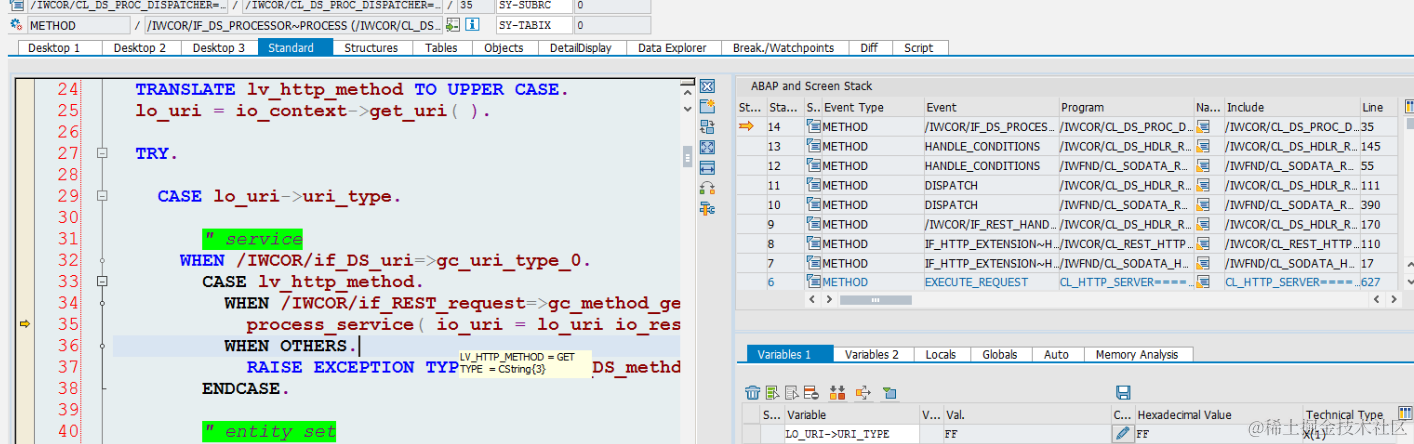Click the orange export arrow icon in the Variables toolbar
Viewport: 1414px width, 444px height.
point(863,393)
